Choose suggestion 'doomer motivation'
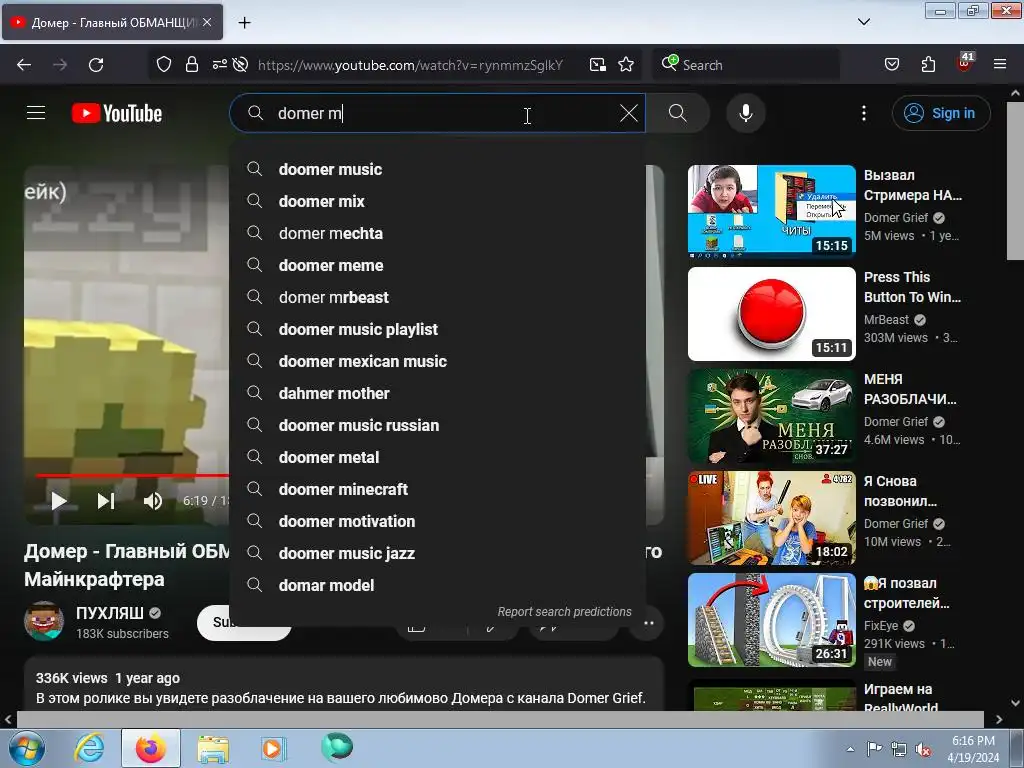Screen dimensions: 1024x768 pyautogui.click(x=438, y=521)
